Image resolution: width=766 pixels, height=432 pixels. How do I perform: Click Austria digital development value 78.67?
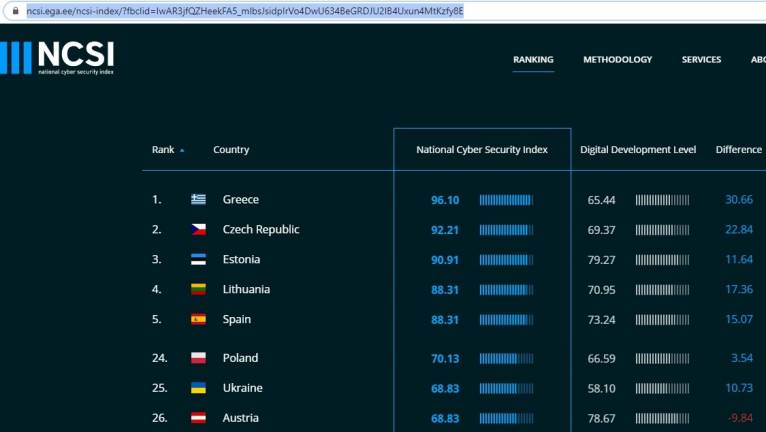click(601, 418)
